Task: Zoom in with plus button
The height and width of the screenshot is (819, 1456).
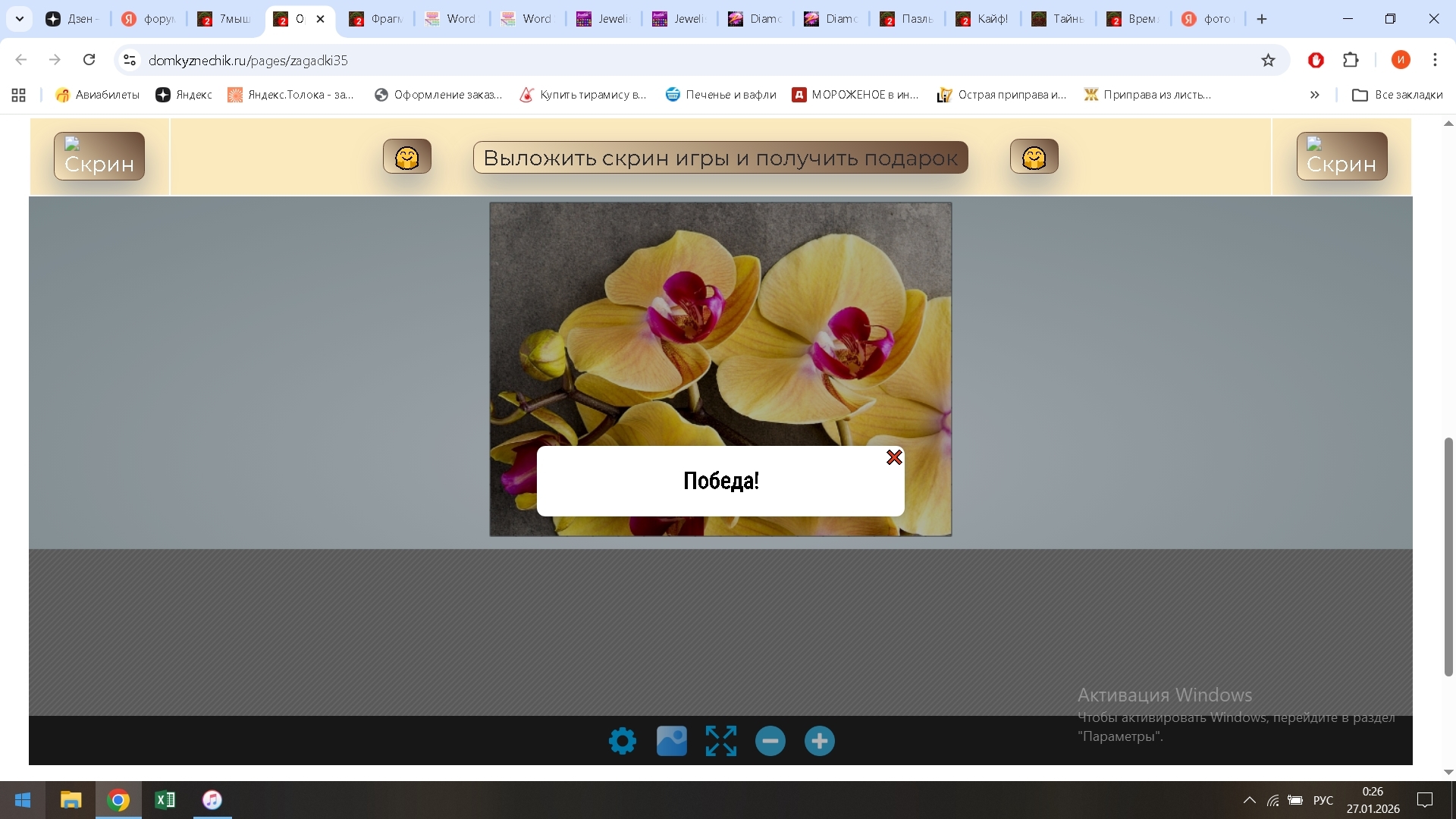Action: point(819,741)
